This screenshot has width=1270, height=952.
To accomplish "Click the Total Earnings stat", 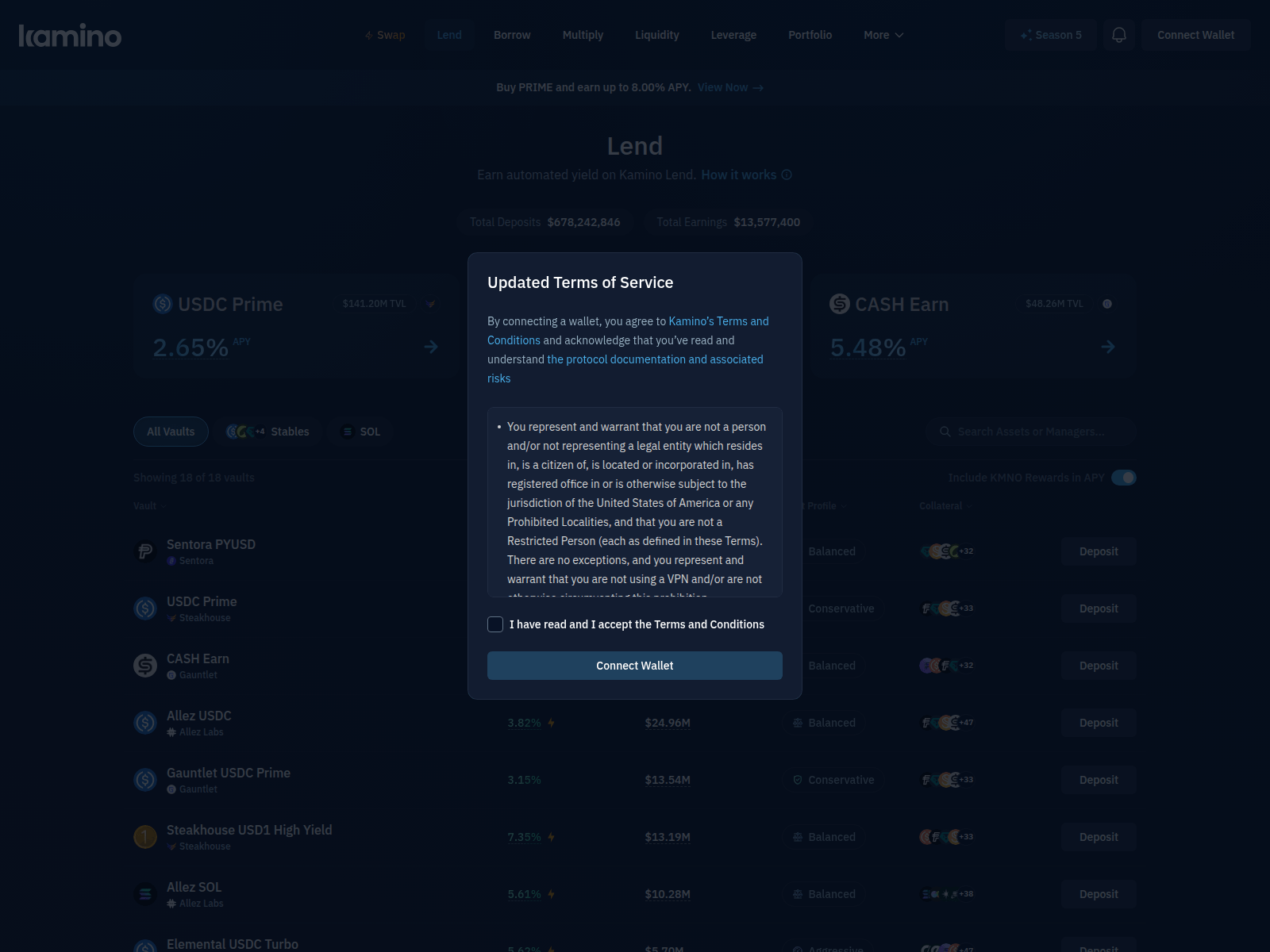I will (728, 222).
